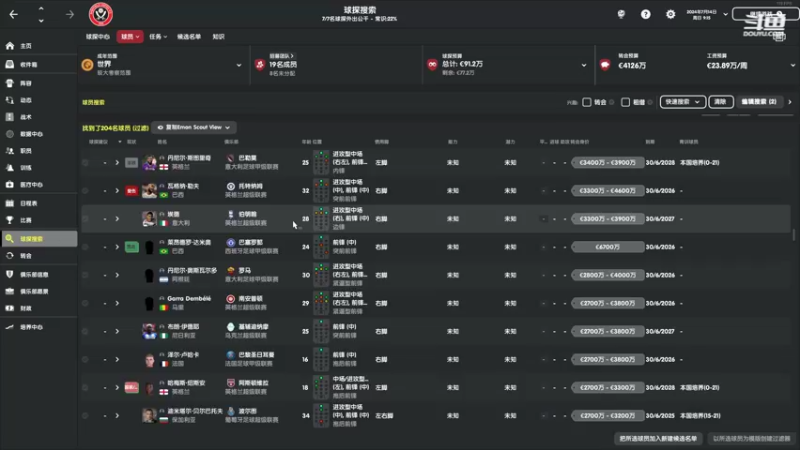Viewport: 800px width, 450px height.
Task: Open the help question mark icon
Action: click(x=645, y=14)
